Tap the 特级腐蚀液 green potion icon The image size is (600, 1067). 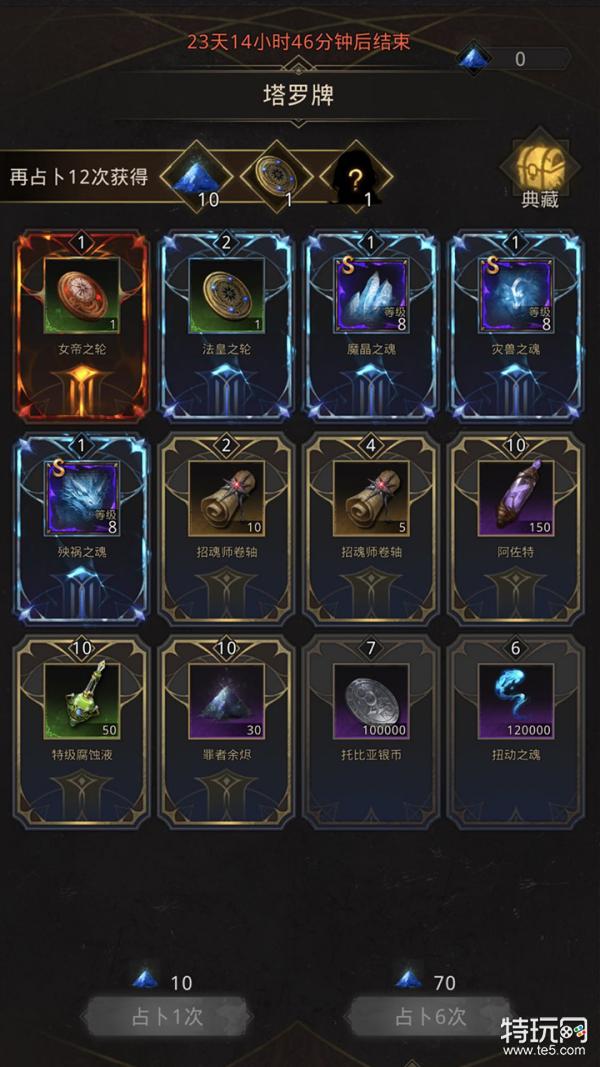click(82, 702)
